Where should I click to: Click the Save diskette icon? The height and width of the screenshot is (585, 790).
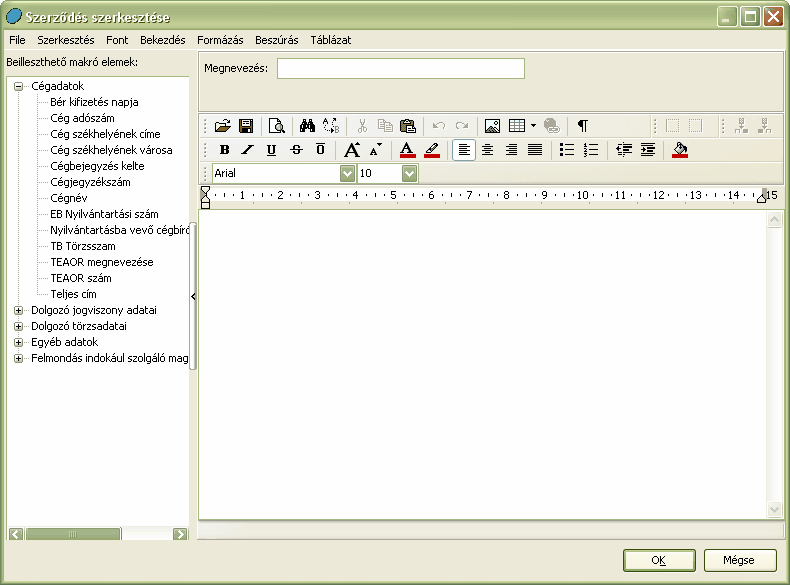tap(246, 125)
